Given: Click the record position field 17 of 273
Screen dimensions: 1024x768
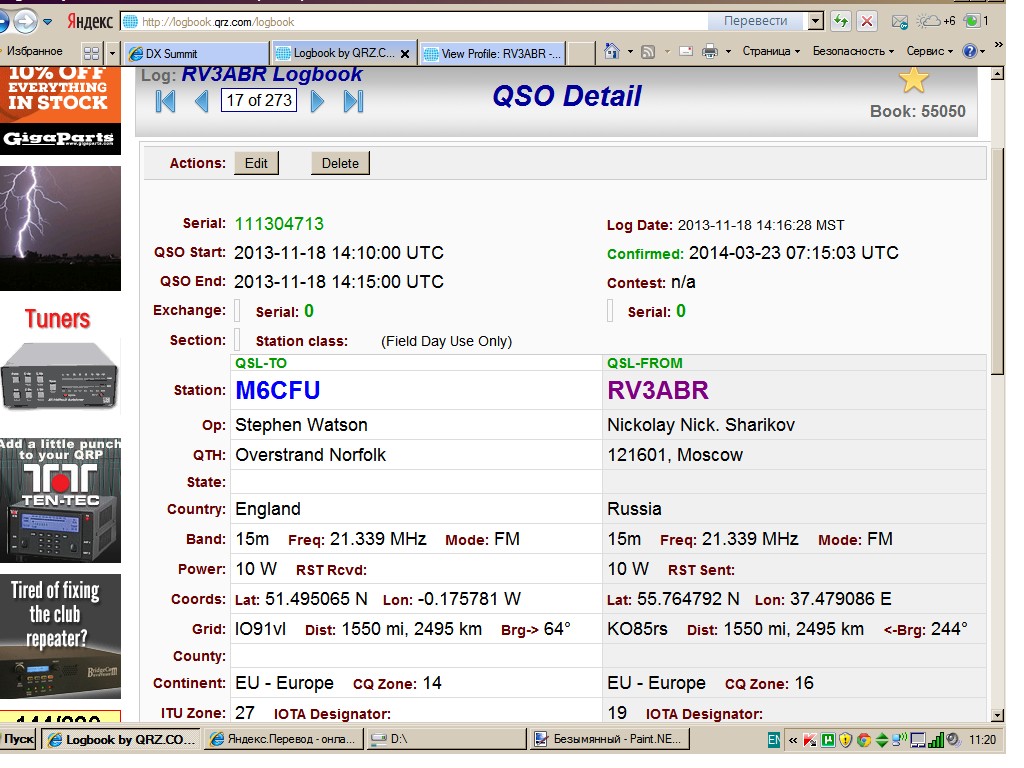Looking at the screenshot, I should coord(259,101).
